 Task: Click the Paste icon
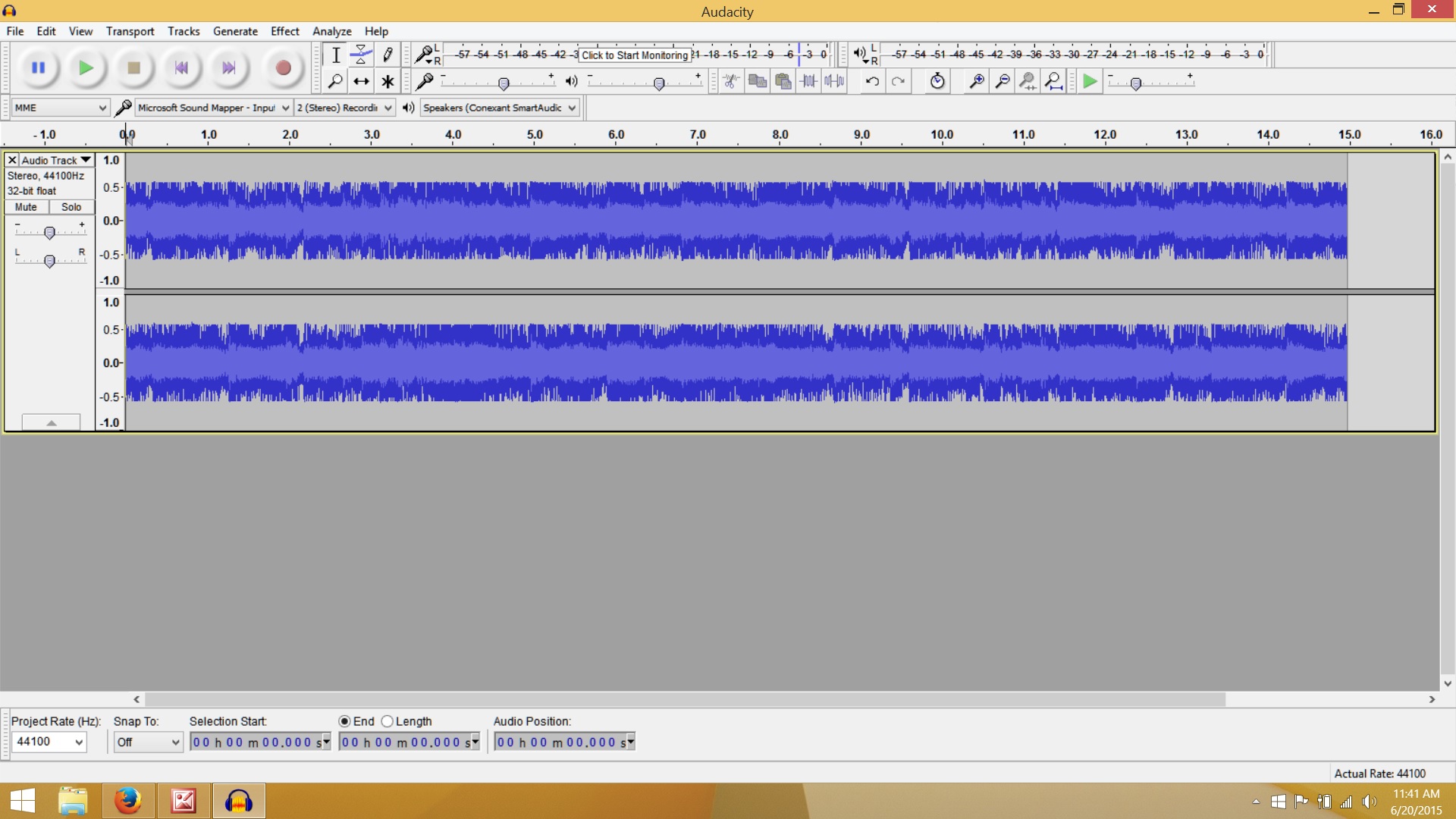(x=783, y=81)
